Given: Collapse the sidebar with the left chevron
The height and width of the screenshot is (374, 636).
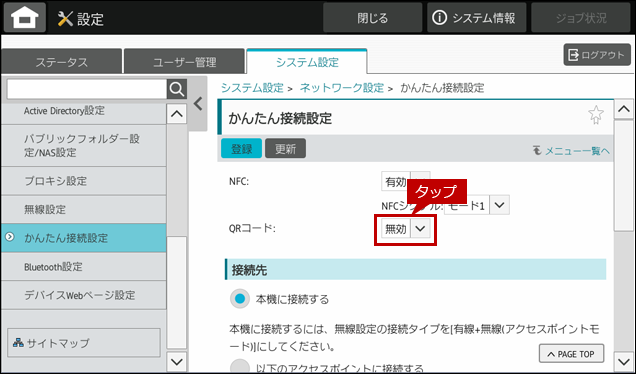Looking at the screenshot, I should (198, 104).
